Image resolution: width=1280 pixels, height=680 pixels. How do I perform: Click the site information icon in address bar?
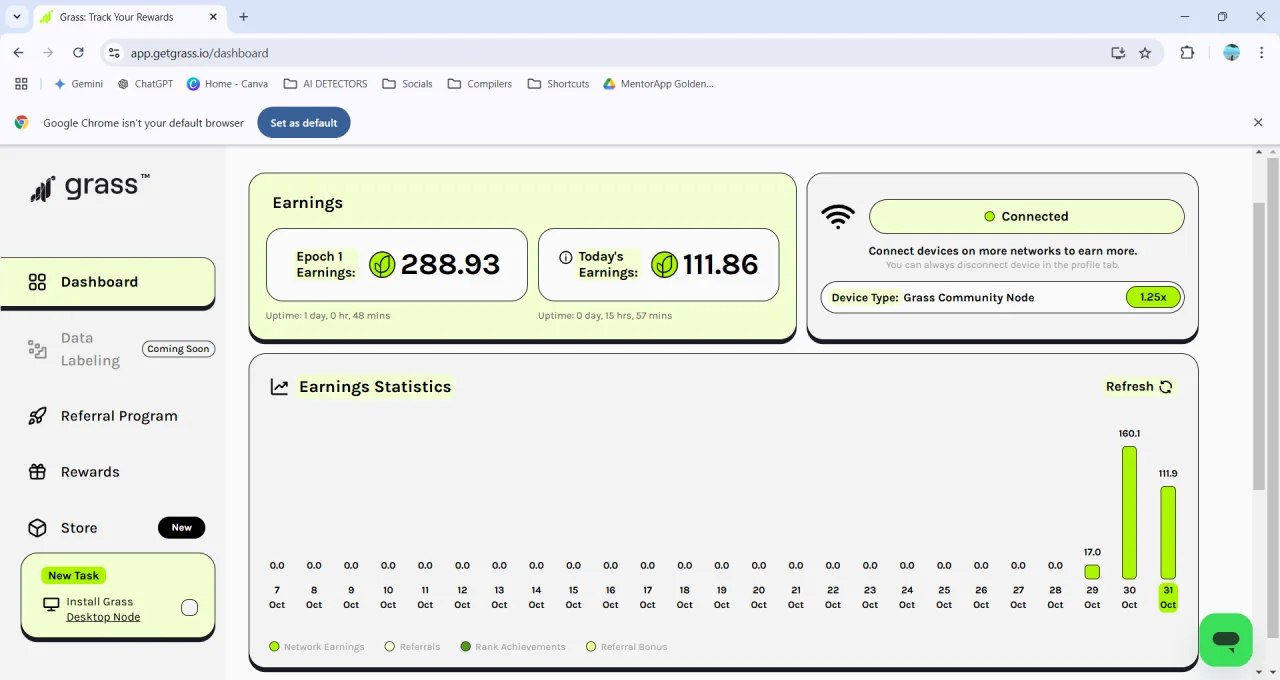pos(113,53)
